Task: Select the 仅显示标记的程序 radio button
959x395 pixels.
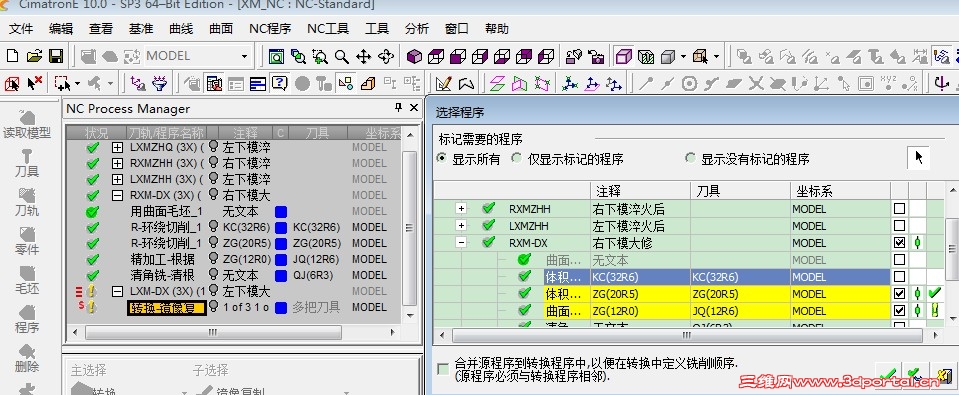Action: pos(516,158)
